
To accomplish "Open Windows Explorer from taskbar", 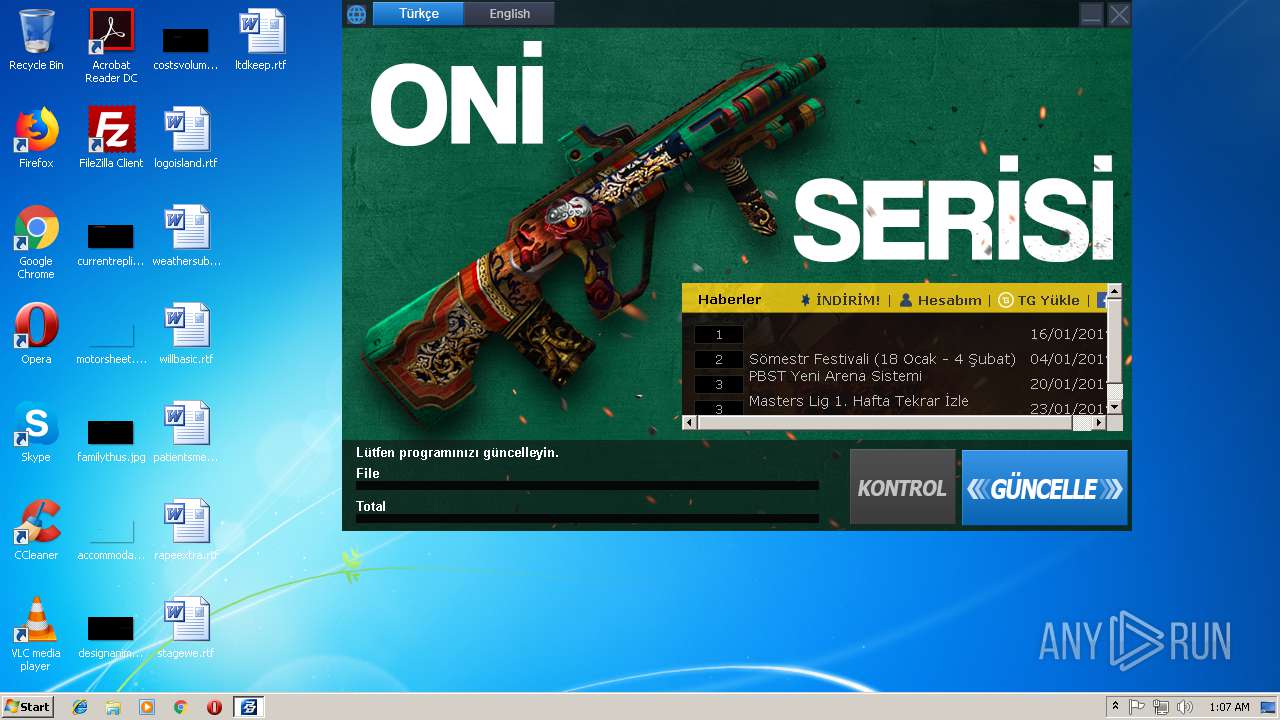I will click(x=113, y=707).
